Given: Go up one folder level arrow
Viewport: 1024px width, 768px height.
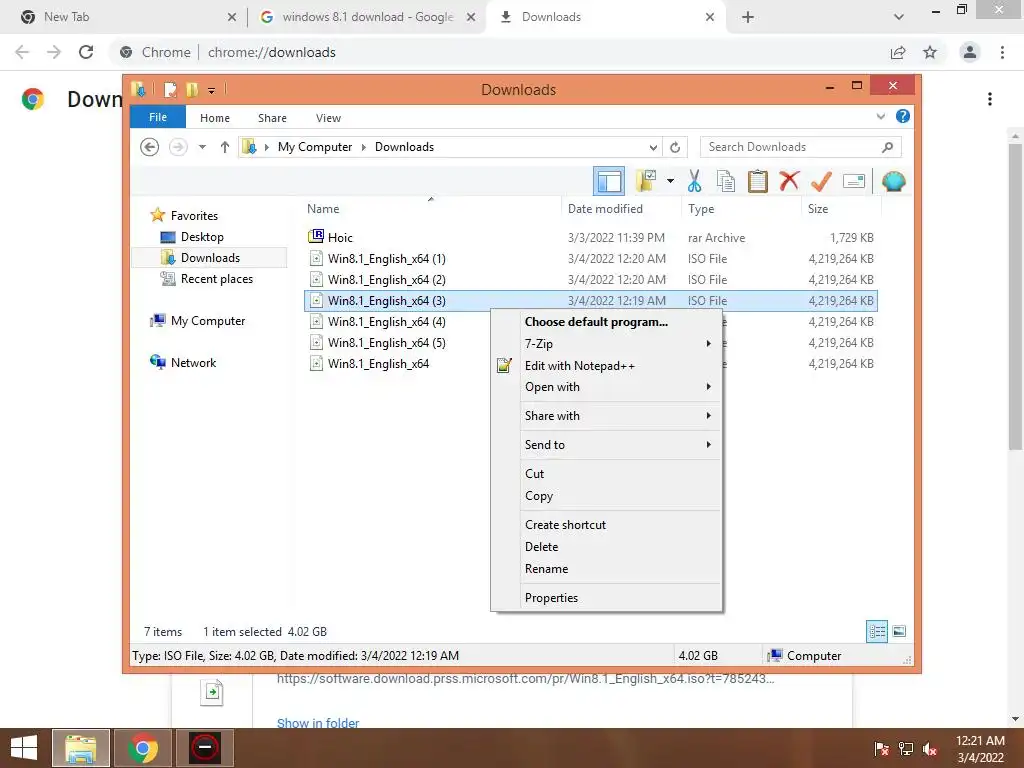Looking at the screenshot, I should pyautogui.click(x=225, y=147).
